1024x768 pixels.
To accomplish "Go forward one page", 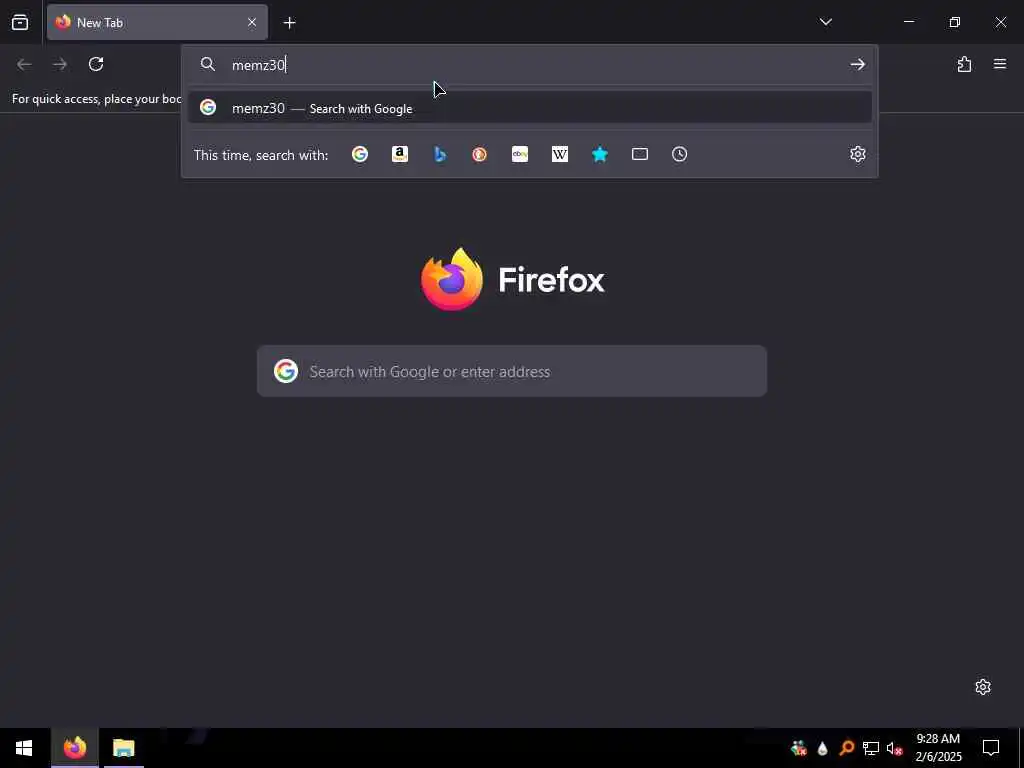I will pos(60,64).
